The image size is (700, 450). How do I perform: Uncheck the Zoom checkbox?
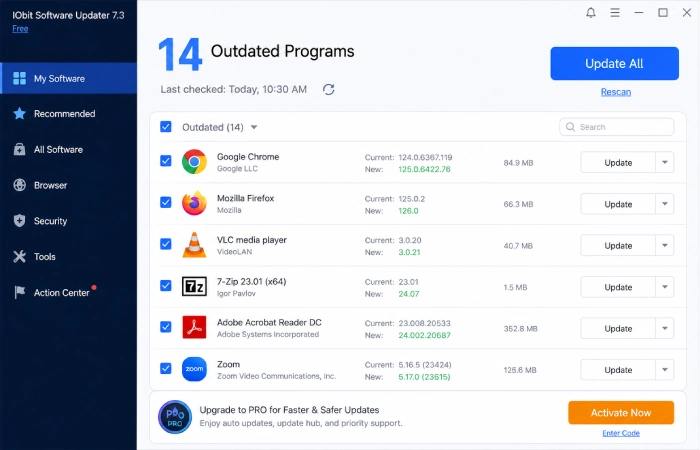166,368
